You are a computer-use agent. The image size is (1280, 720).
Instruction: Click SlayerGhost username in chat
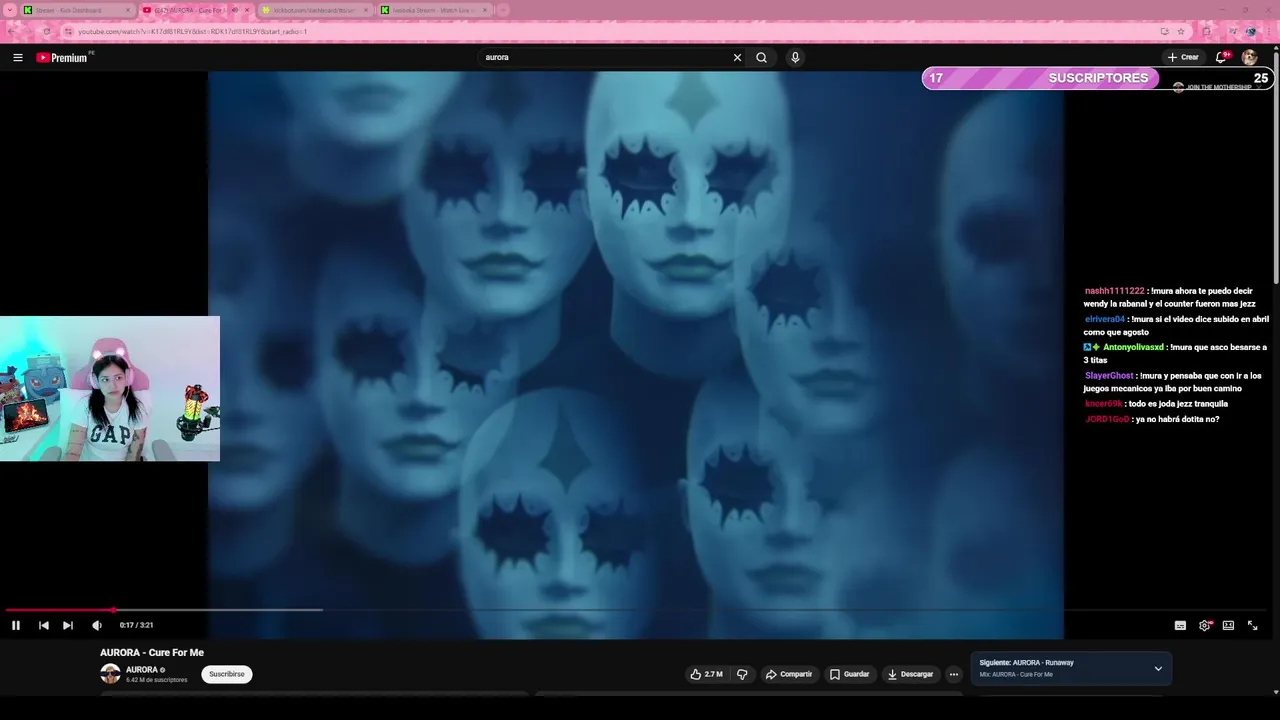pyautogui.click(x=1109, y=376)
